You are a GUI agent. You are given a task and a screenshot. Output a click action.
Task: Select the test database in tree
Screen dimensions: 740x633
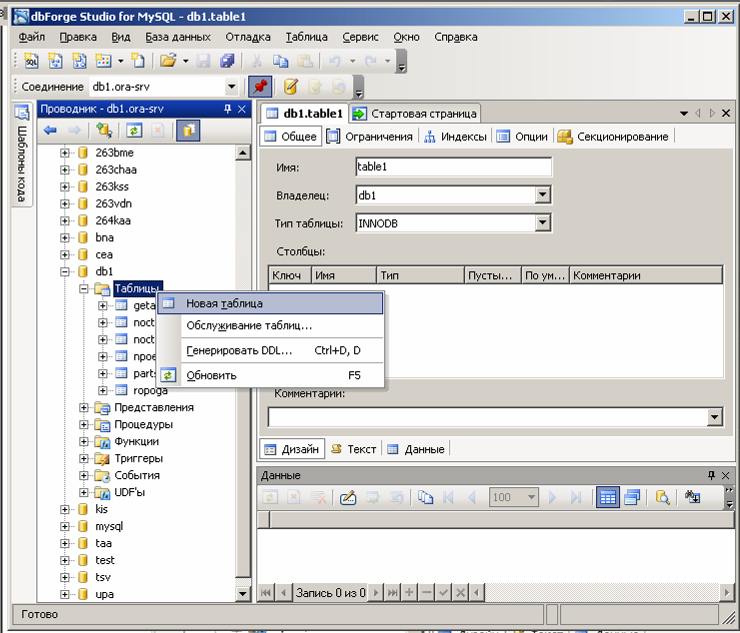(x=105, y=560)
